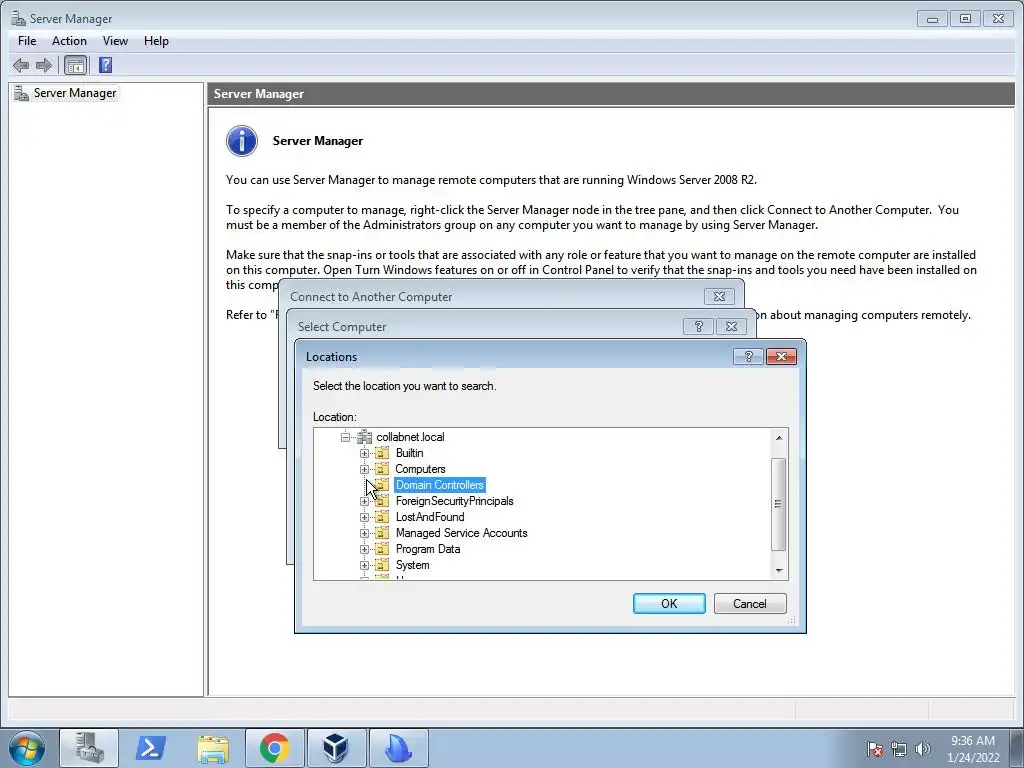Click the Back arrow toolbar icon
This screenshot has height=768, width=1024.
point(21,65)
